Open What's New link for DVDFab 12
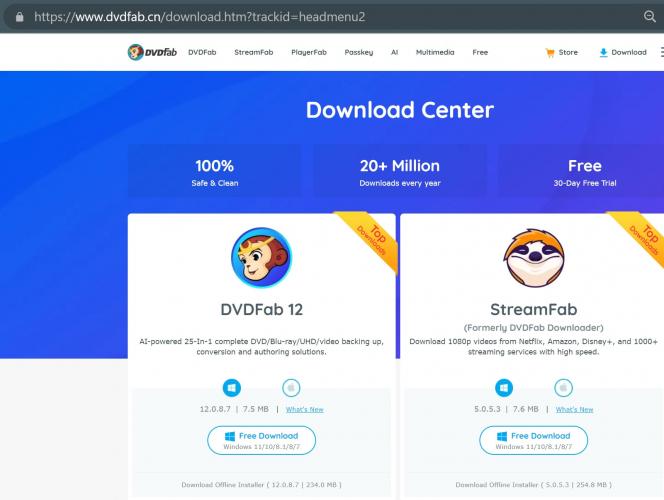This screenshot has width=664, height=500. pyautogui.click(x=304, y=409)
